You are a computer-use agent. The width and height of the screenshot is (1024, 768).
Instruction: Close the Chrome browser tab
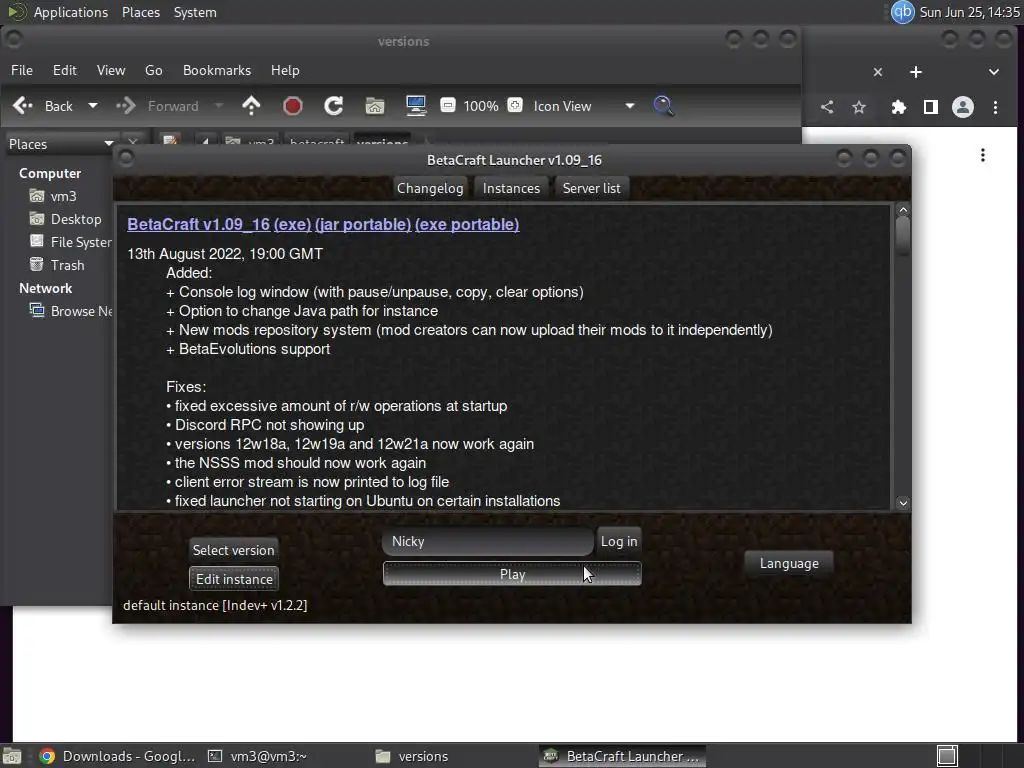pos(878,72)
